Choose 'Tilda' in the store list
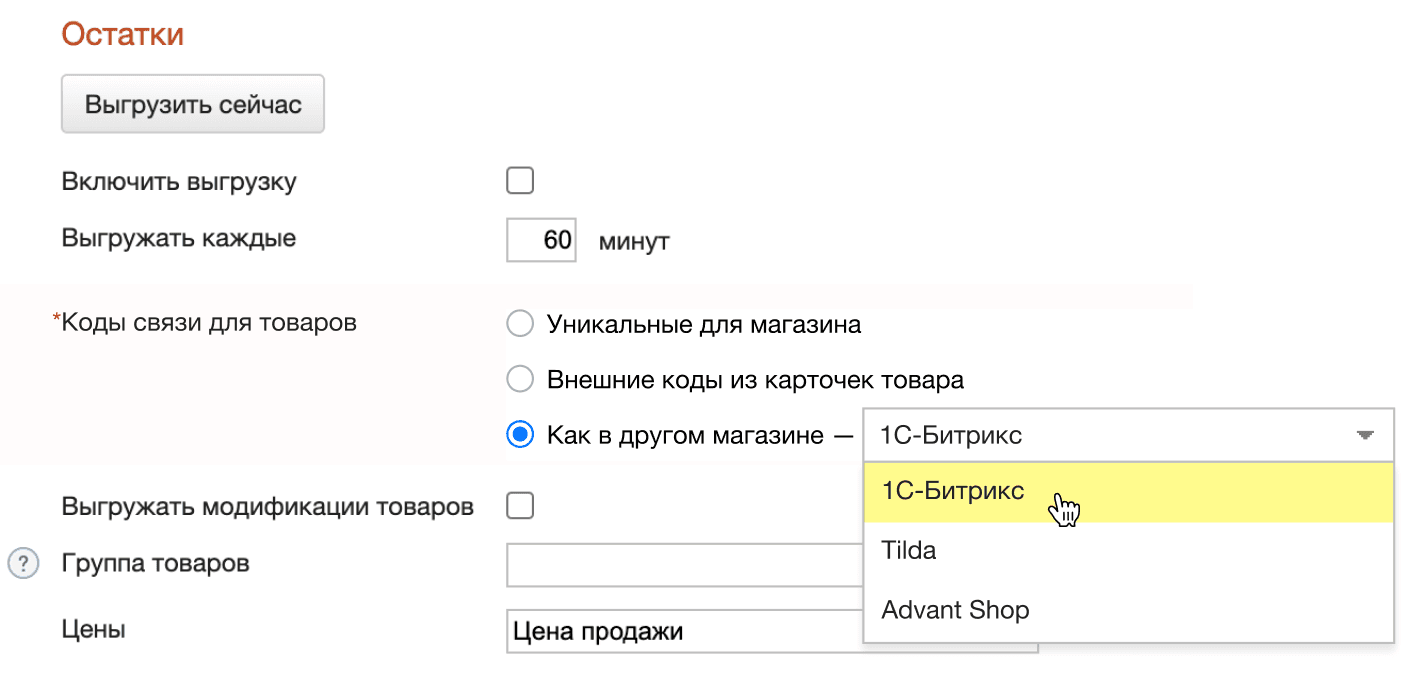The image size is (1407, 683). [x=908, y=550]
